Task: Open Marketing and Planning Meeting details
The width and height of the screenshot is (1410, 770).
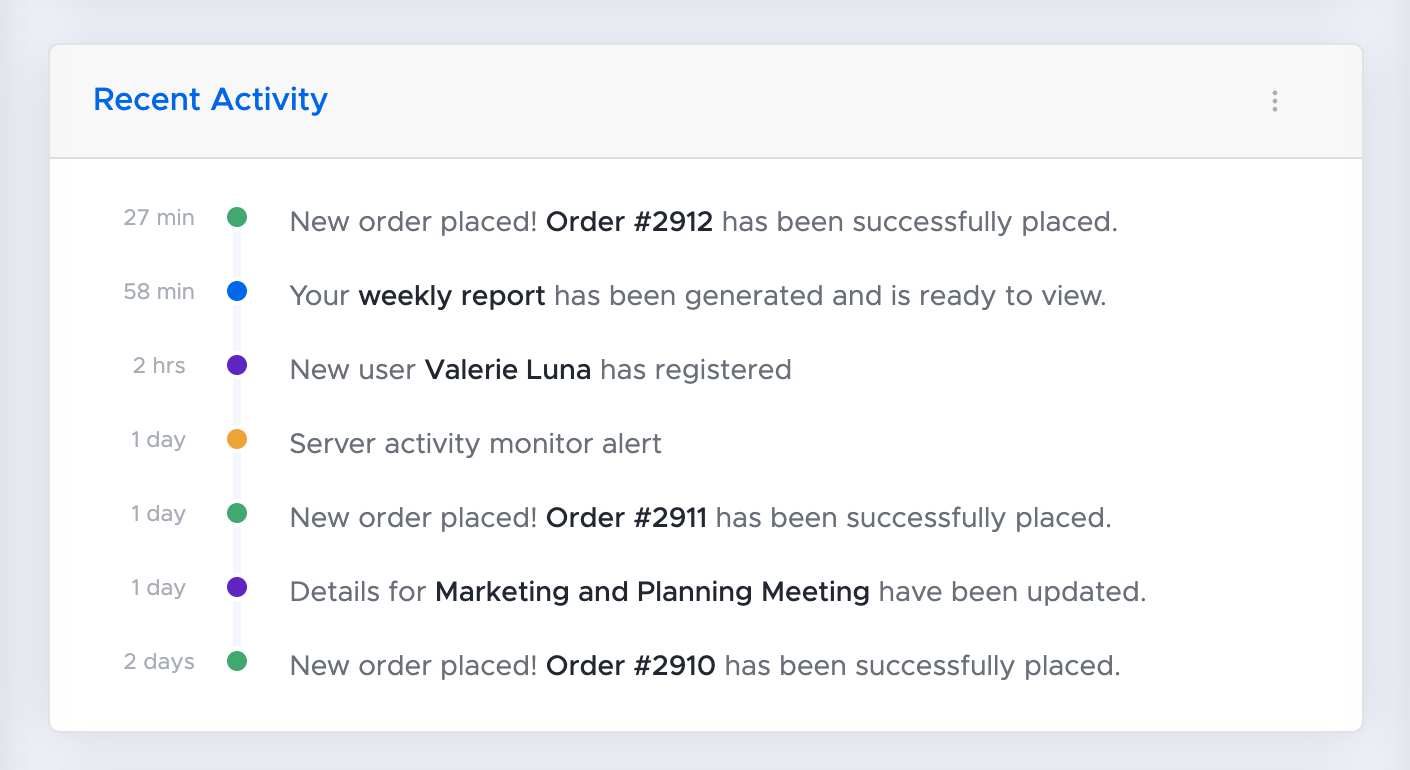Action: click(652, 591)
